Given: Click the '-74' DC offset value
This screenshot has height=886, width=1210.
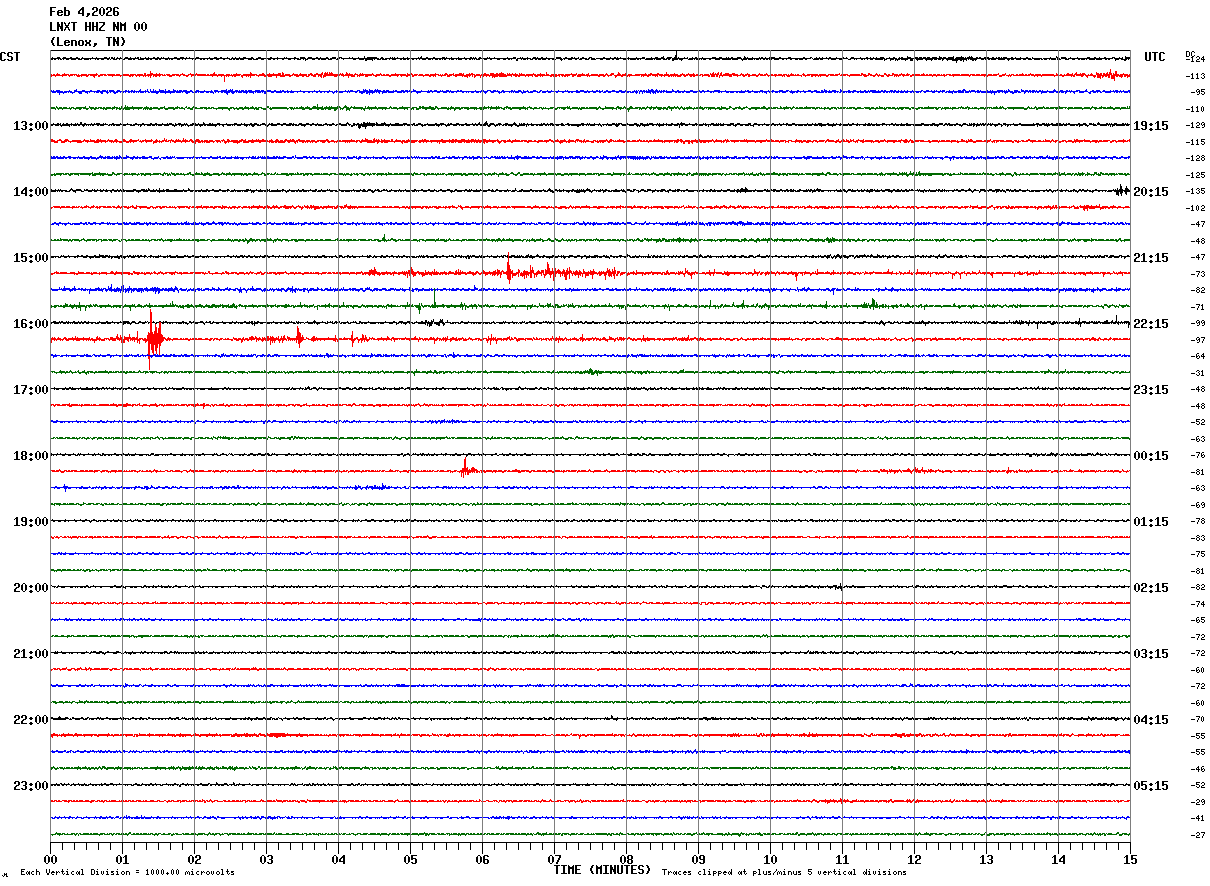Looking at the screenshot, I should 1197,604.
